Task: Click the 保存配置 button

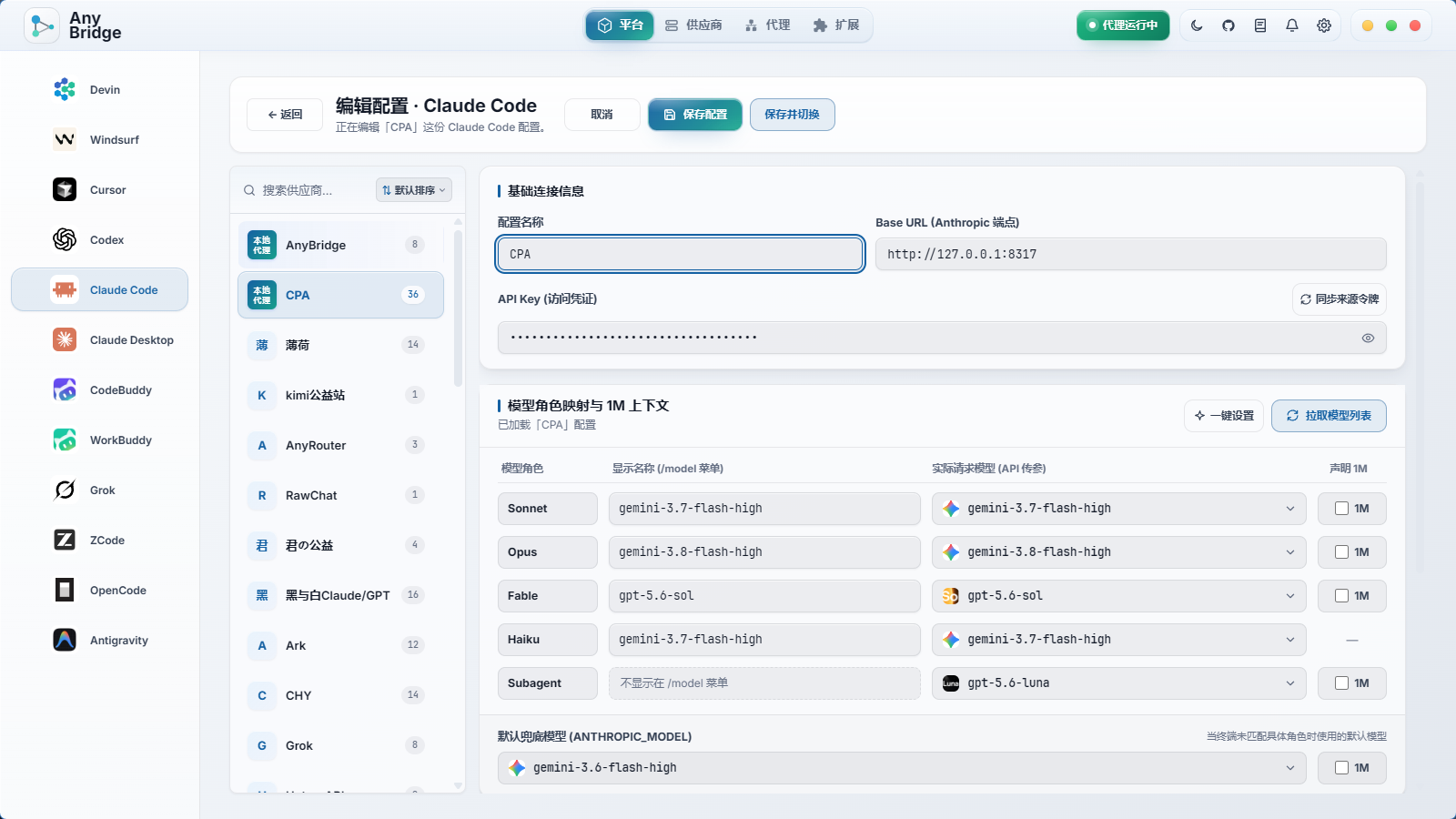Action: [x=695, y=115]
